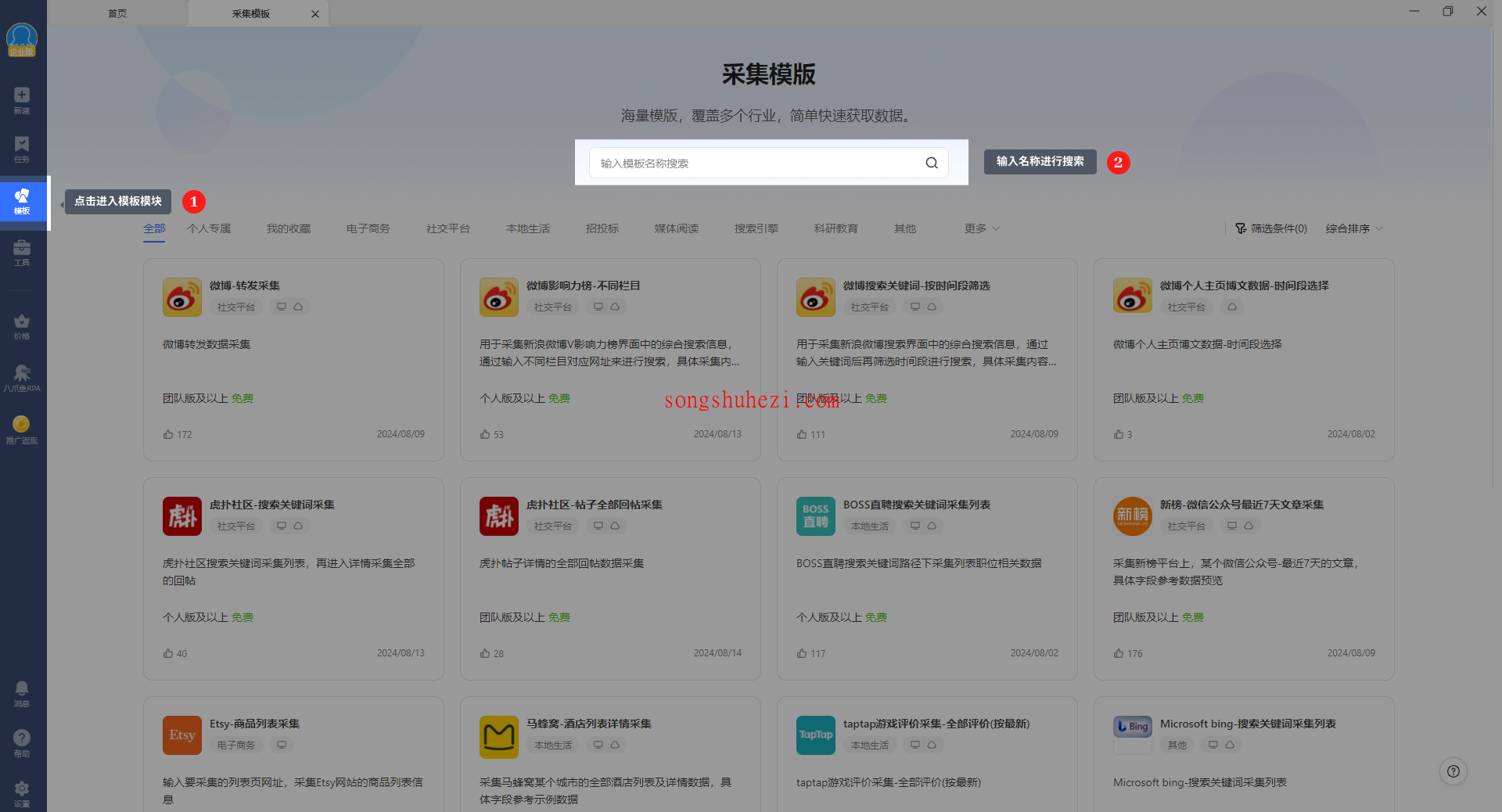Open the 消息 notifications bell icon
The image size is (1502, 812).
pyautogui.click(x=22, y=693)
